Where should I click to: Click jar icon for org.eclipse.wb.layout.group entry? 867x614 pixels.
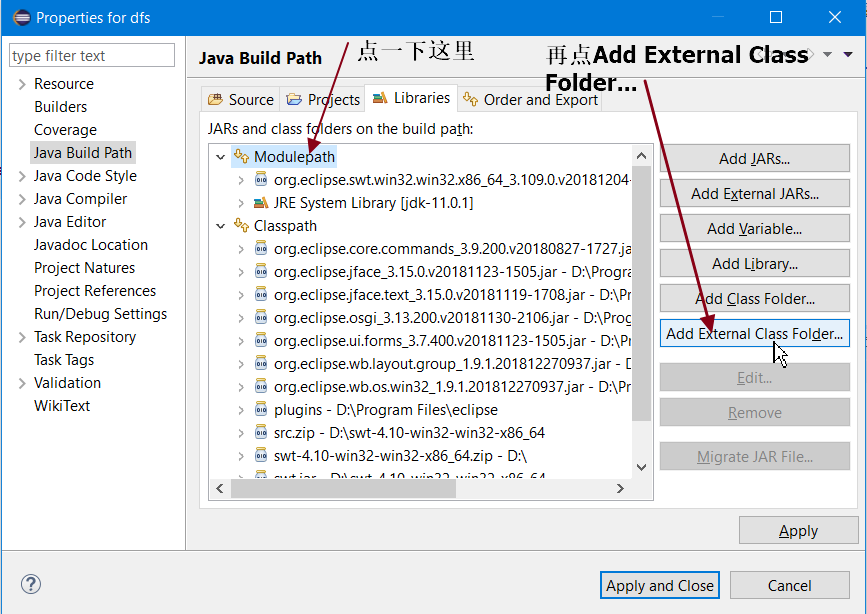(261, 364)
